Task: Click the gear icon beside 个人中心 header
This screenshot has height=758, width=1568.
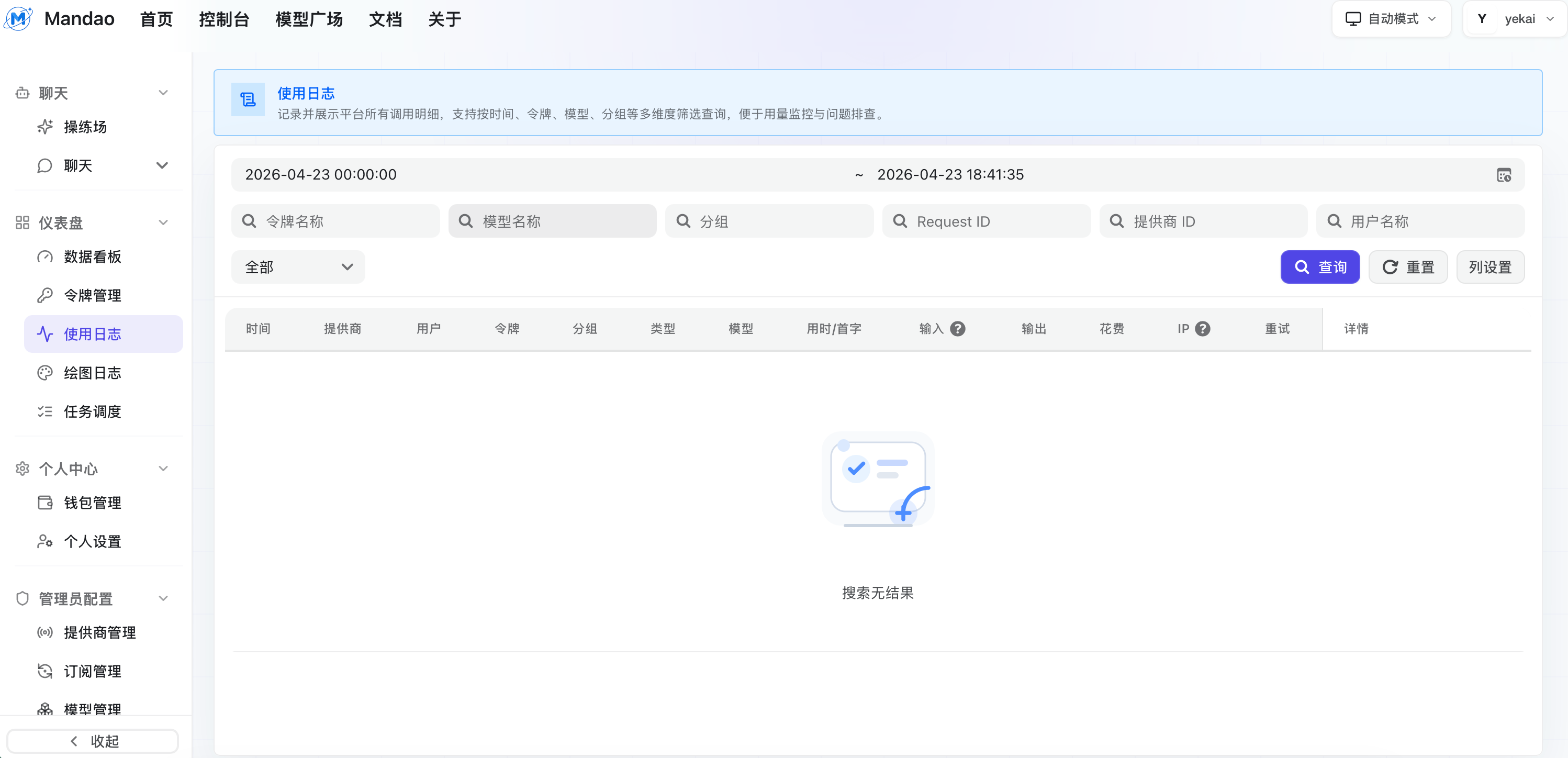Action: [23, 469]
